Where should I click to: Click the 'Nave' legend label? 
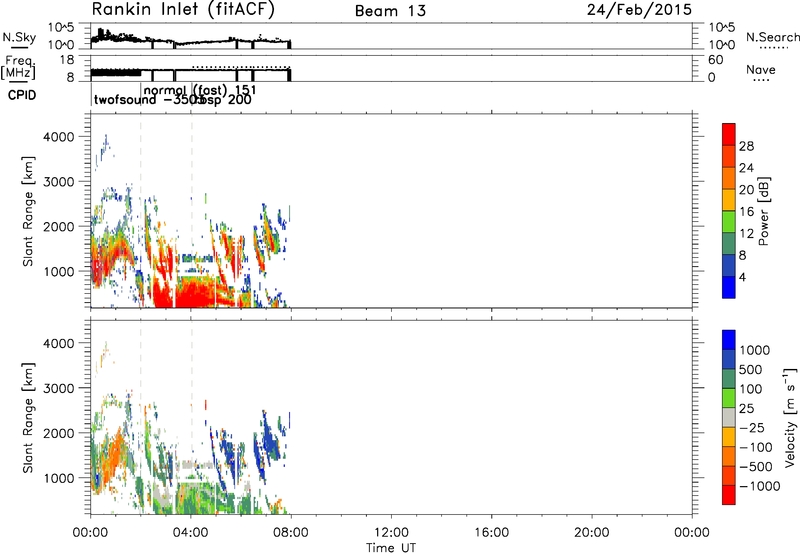pyautogui.click(x=761, y=70)
